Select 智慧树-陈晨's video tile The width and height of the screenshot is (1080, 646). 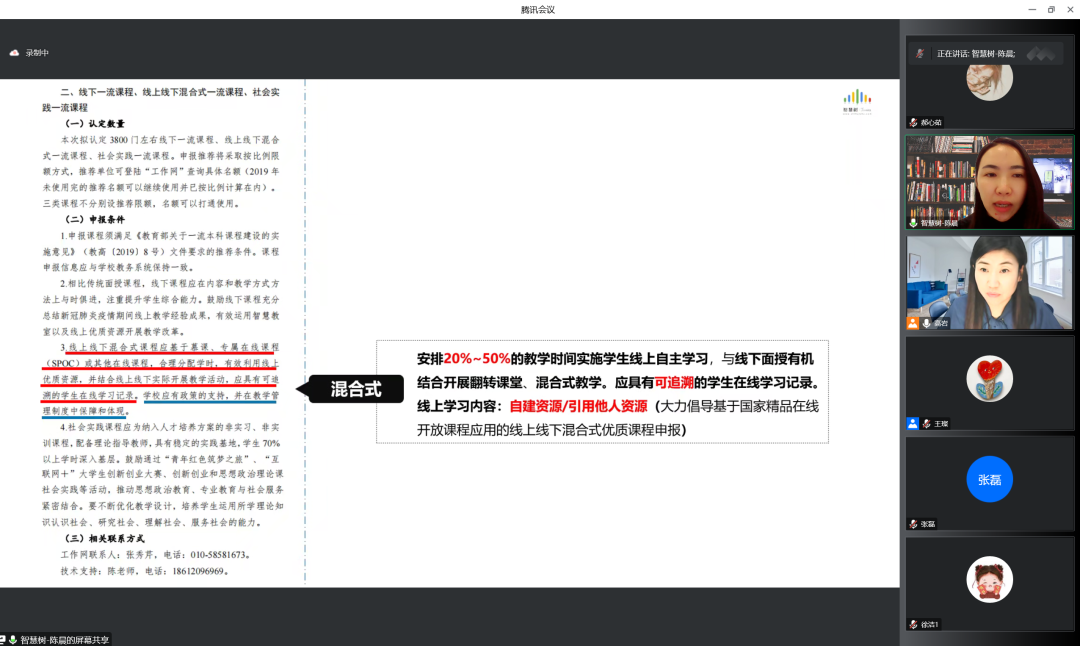(989, 181)
